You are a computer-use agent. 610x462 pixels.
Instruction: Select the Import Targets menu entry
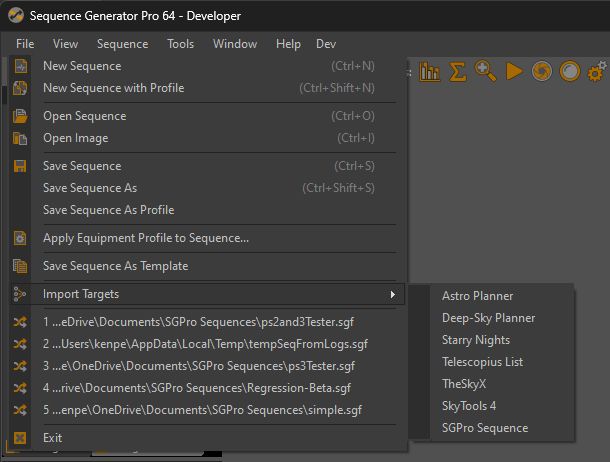pyautogui.click(x=207, y=294)
